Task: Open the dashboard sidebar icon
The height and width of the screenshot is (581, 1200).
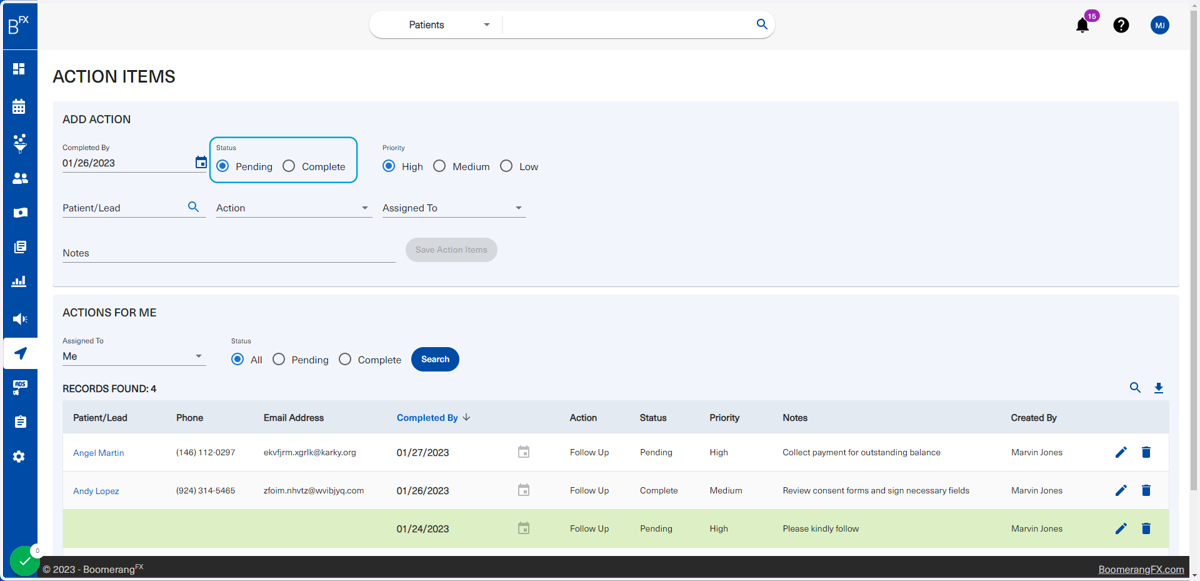Action: [x=19, y=69]
